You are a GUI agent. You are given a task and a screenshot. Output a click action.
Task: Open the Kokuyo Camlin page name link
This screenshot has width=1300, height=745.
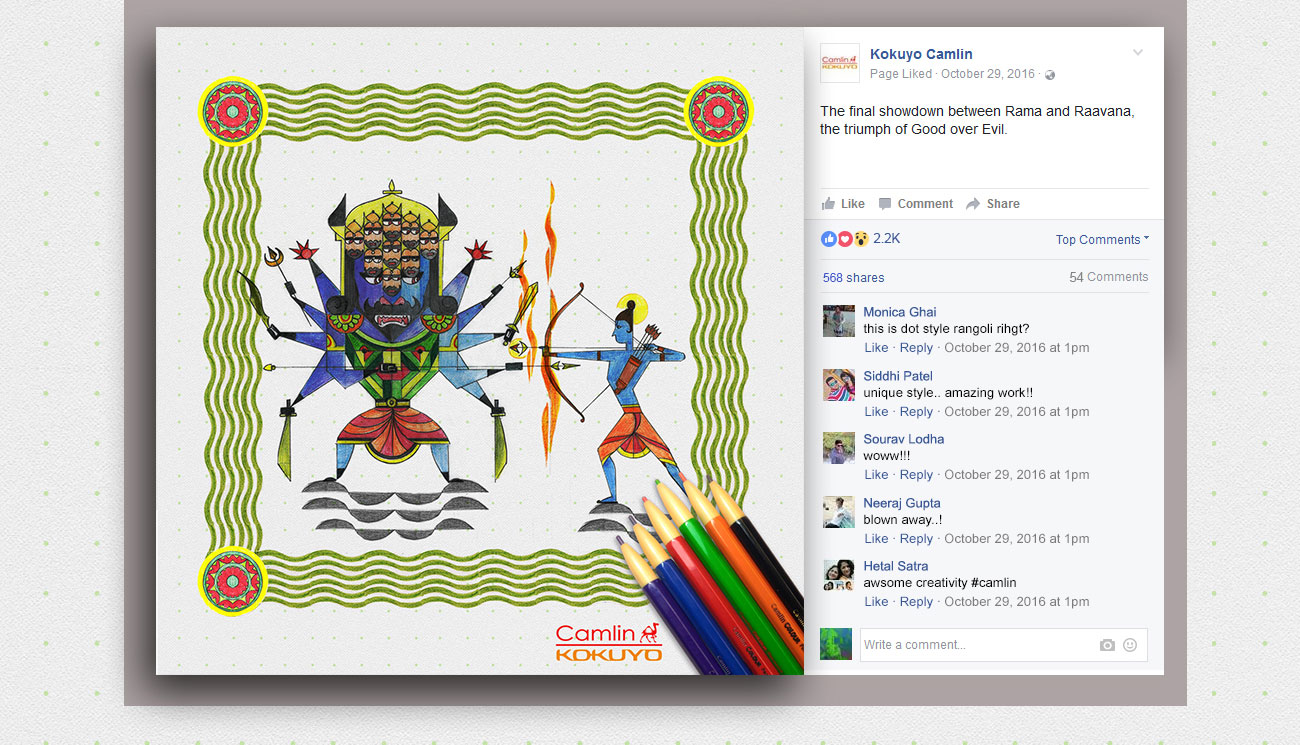[921, 54]
